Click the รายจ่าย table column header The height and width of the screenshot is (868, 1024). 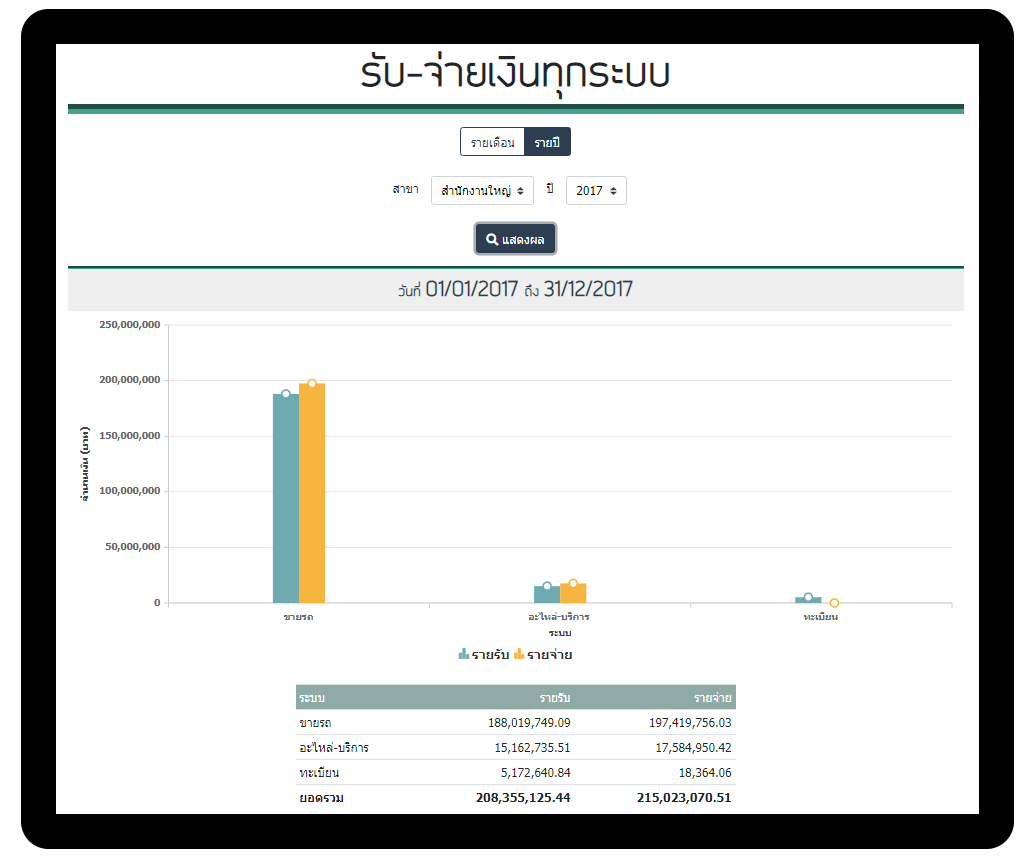click(712, 698)
